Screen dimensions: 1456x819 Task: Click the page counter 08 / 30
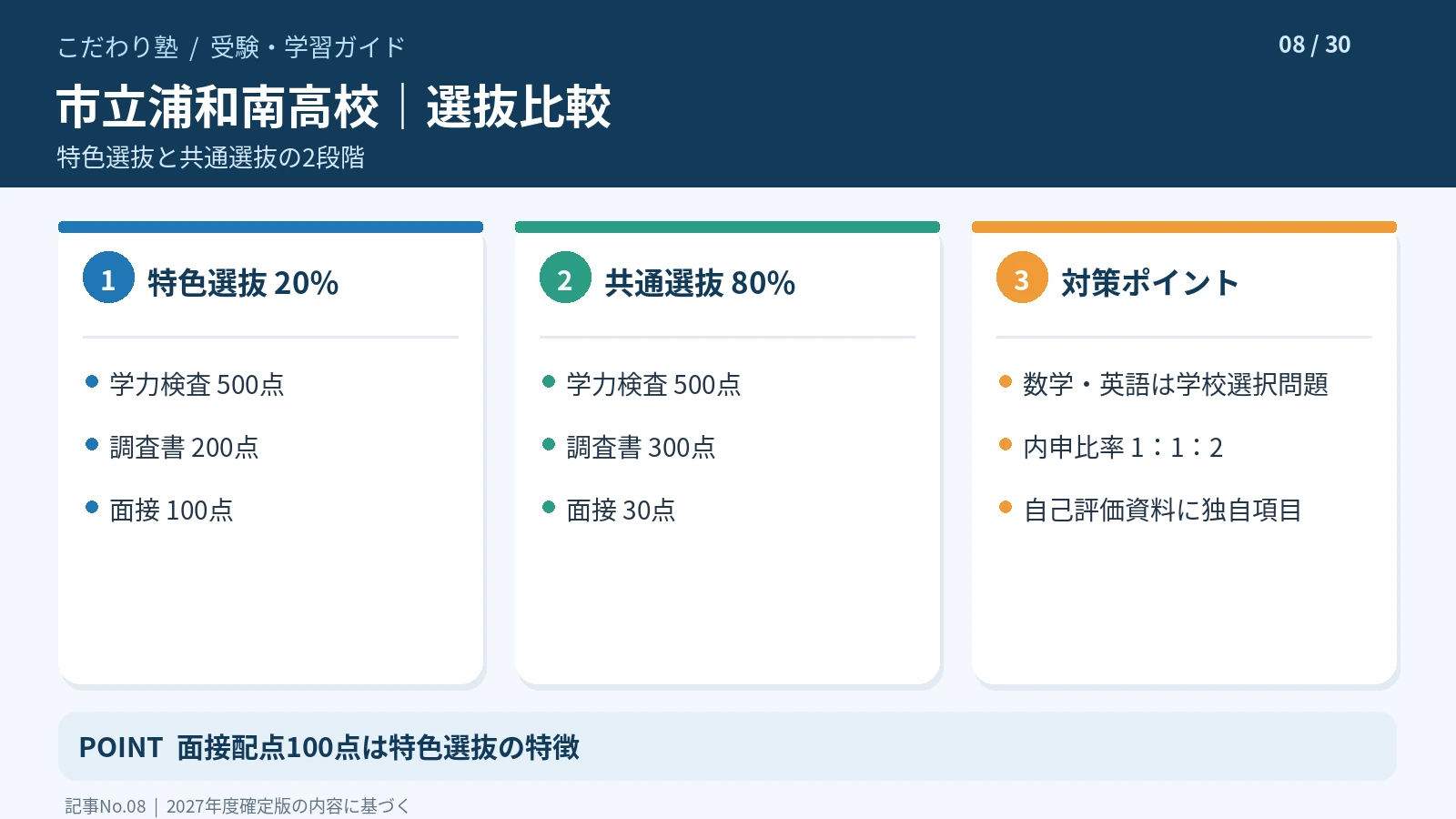click(x=1314, y=45)
